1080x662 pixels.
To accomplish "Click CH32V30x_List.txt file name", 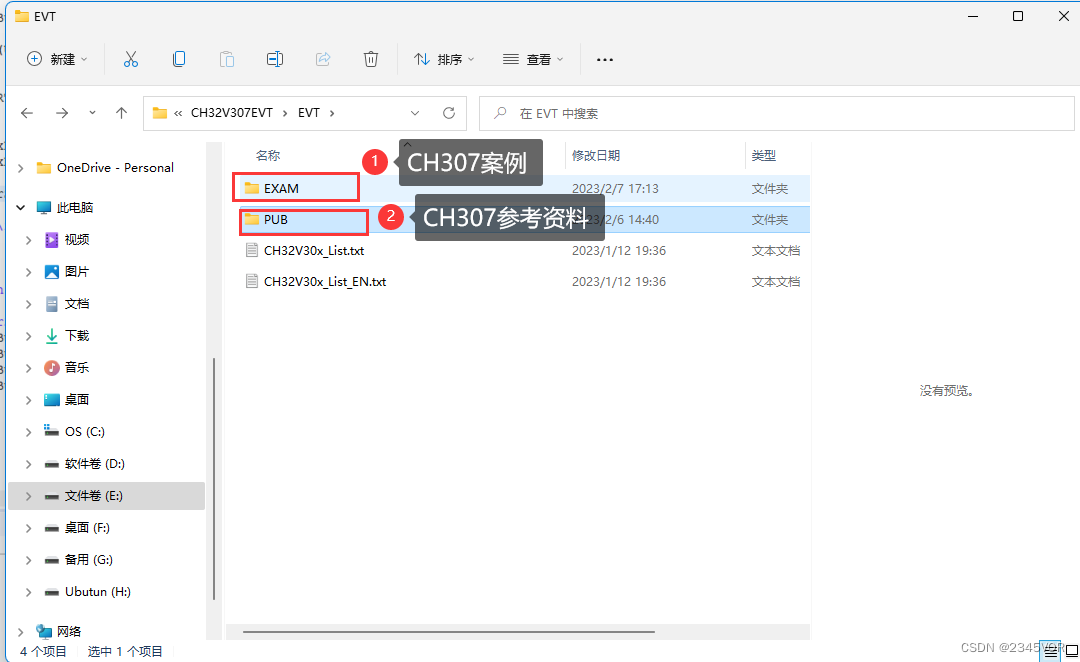I will 314,250.
